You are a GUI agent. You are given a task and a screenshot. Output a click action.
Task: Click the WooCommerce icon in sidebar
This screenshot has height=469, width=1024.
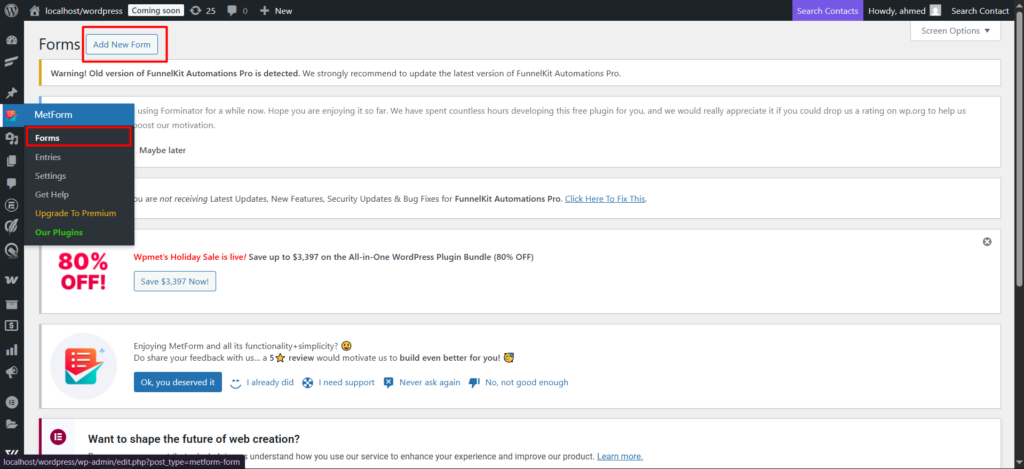tap(12, 279)
